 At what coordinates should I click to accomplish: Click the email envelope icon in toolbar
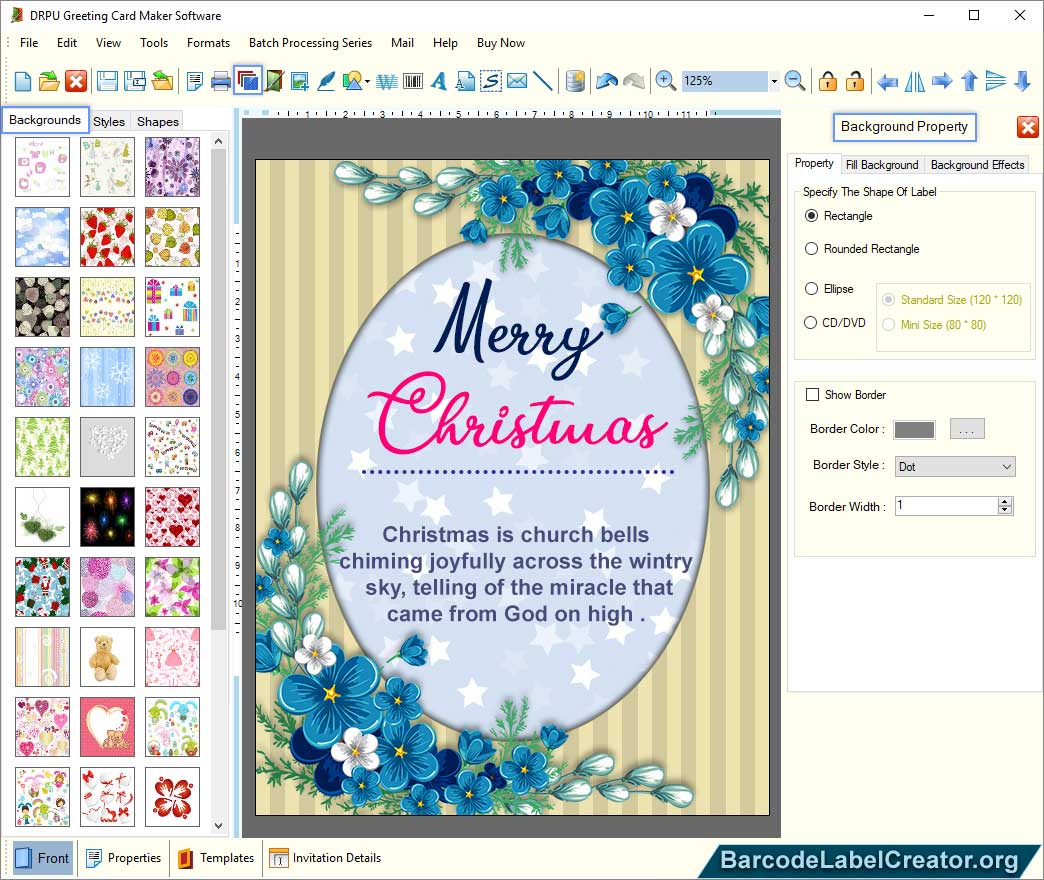516,81
